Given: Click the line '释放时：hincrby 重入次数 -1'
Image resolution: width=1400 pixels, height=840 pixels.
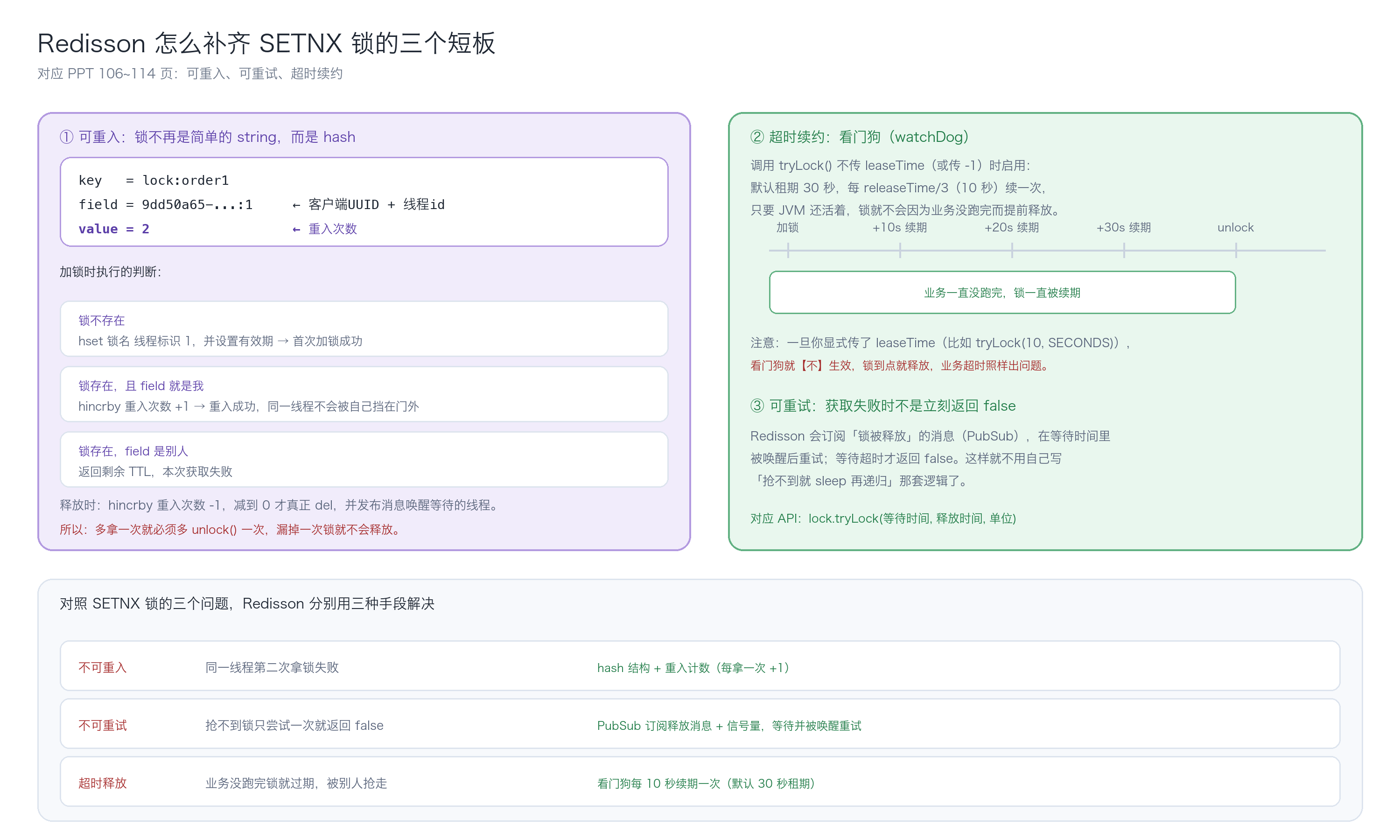Looking at the screenshot, I should pyautogui.click(x=279, y=505).
